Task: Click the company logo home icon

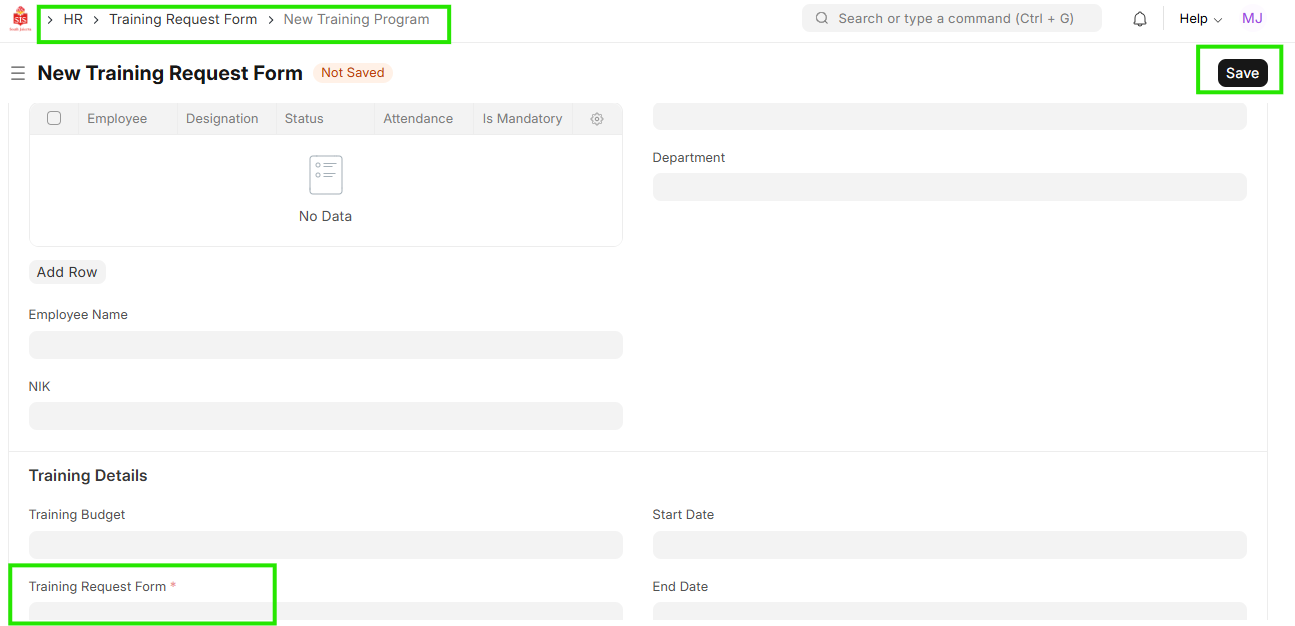Action: coord(20,19)
